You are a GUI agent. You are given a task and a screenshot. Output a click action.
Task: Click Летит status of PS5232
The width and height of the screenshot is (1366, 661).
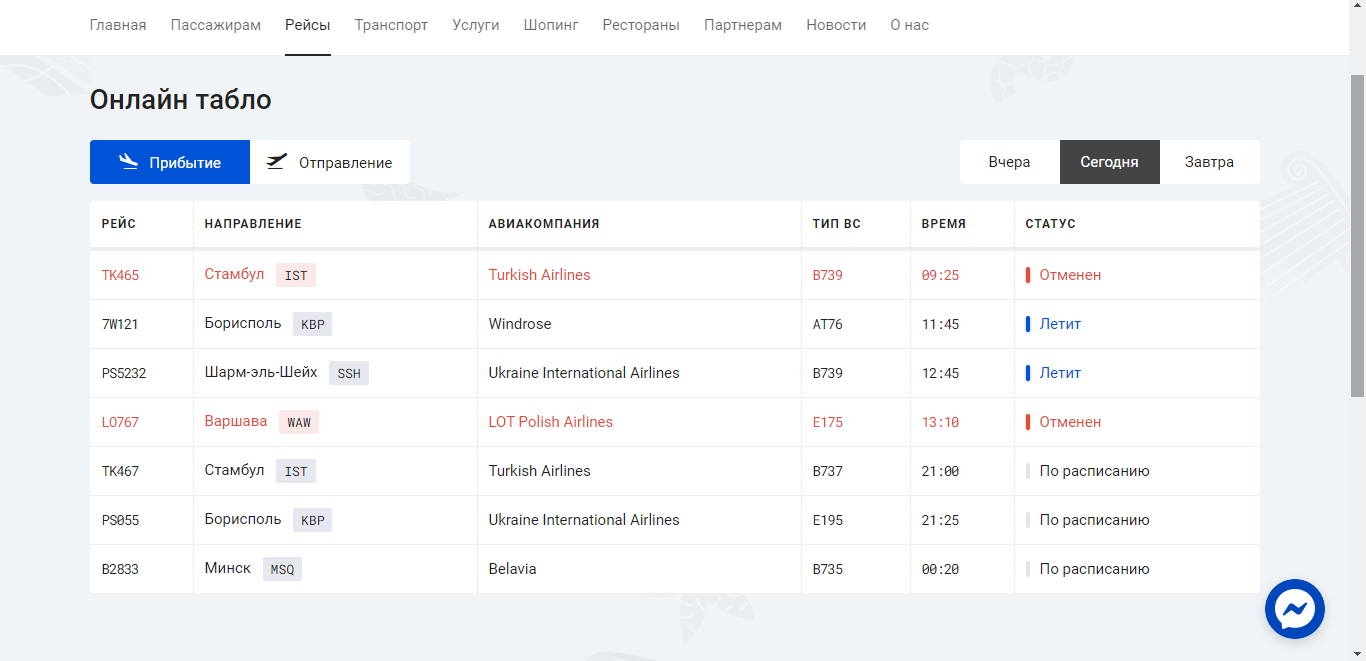coord(1060,373)
